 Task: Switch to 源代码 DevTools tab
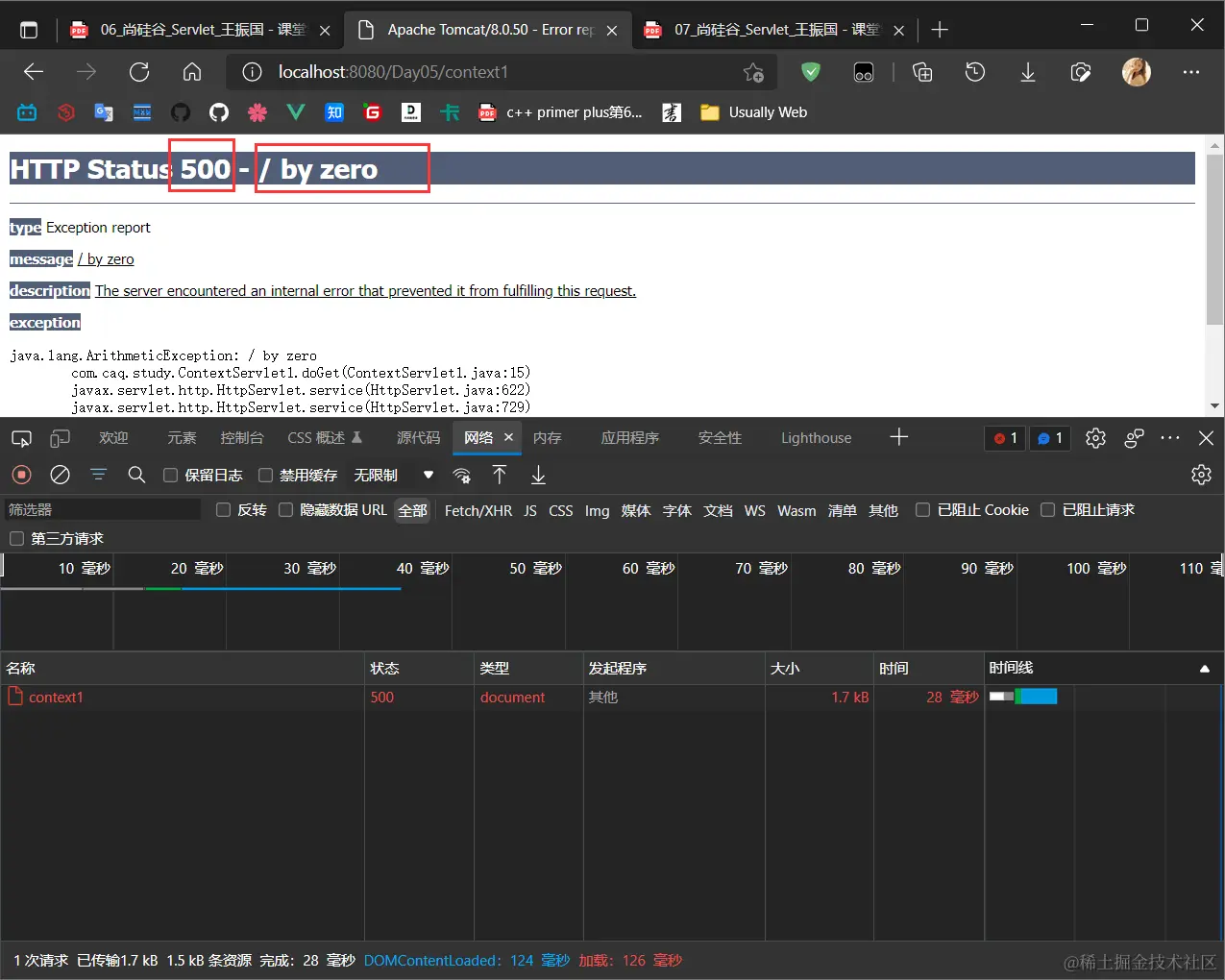pos(418,438)
